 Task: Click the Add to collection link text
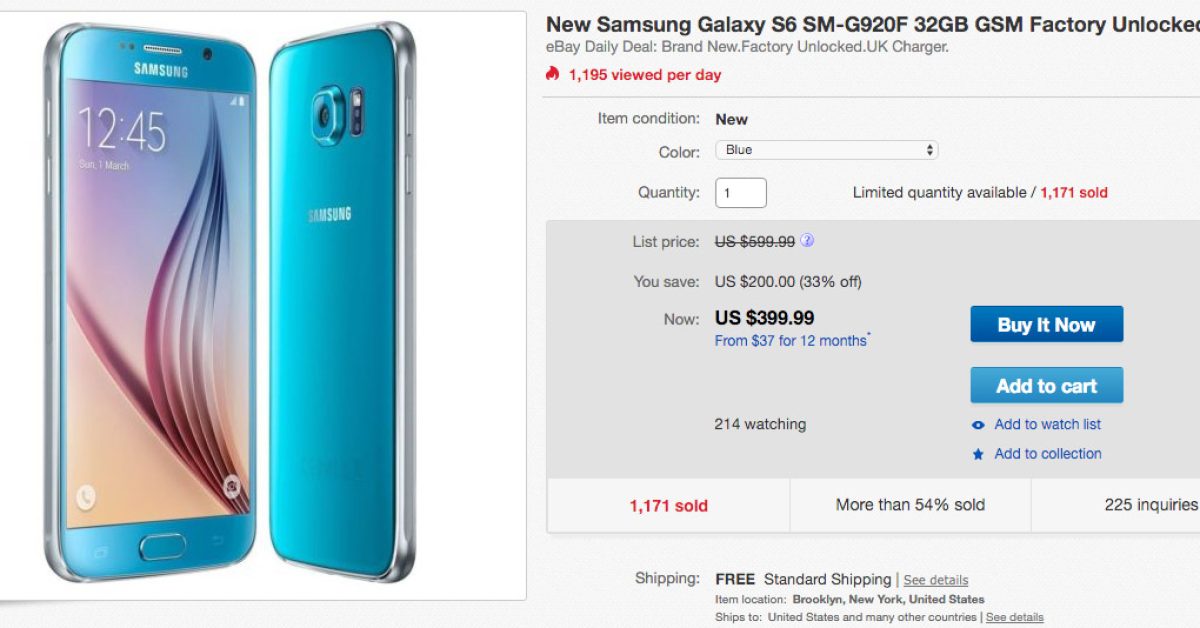tap(1047, 454)
